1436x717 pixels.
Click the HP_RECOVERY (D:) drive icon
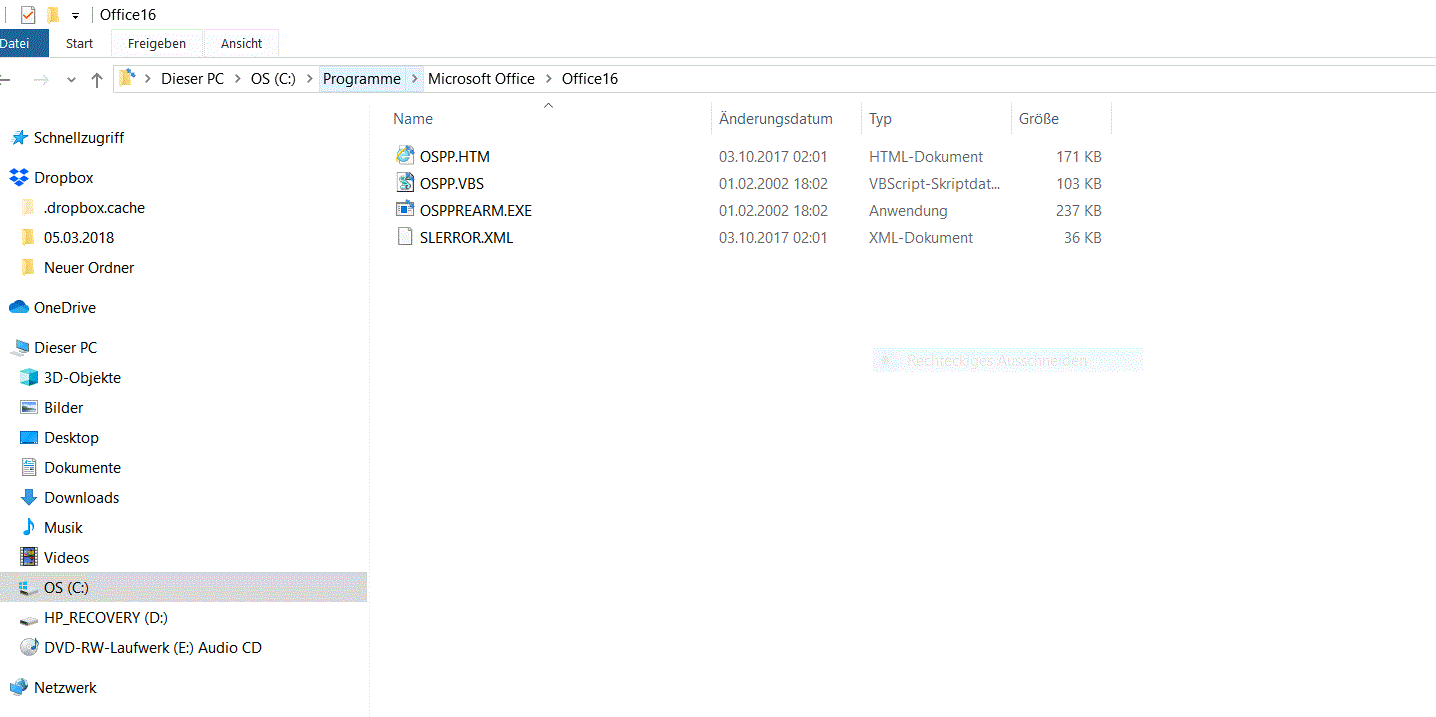29,619
